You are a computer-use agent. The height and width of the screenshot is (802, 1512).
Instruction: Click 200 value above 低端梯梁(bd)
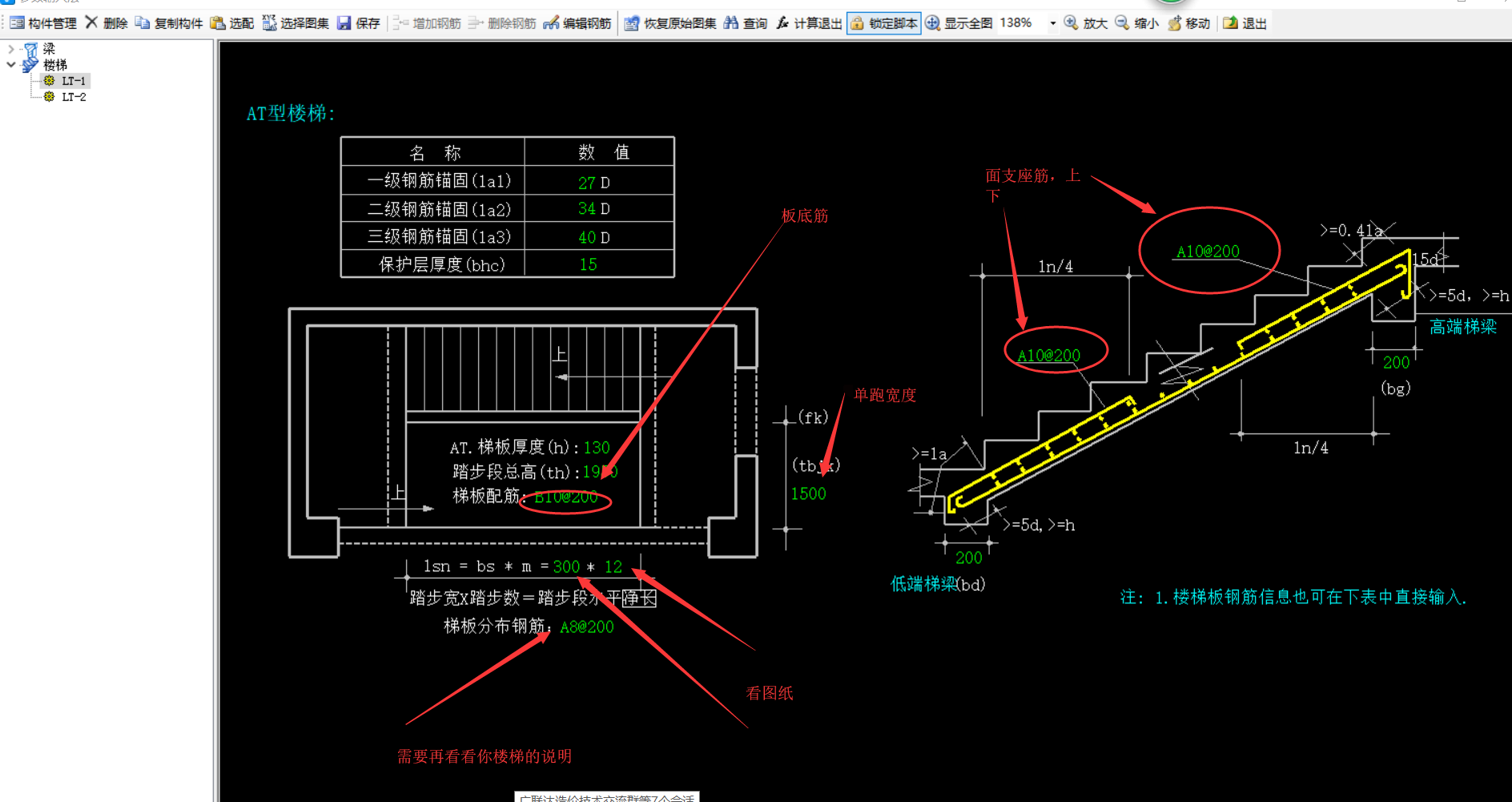click(968, 558)
